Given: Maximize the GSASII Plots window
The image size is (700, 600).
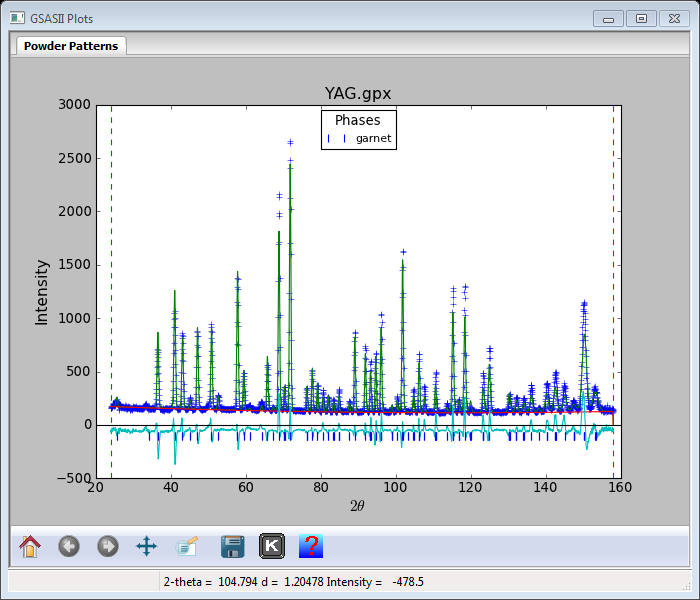Looking at the screenshot, I should 641,19.
